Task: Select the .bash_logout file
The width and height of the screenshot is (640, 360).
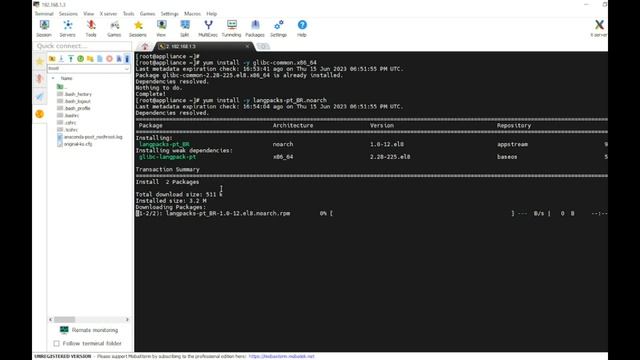Action: click(74, 101)
